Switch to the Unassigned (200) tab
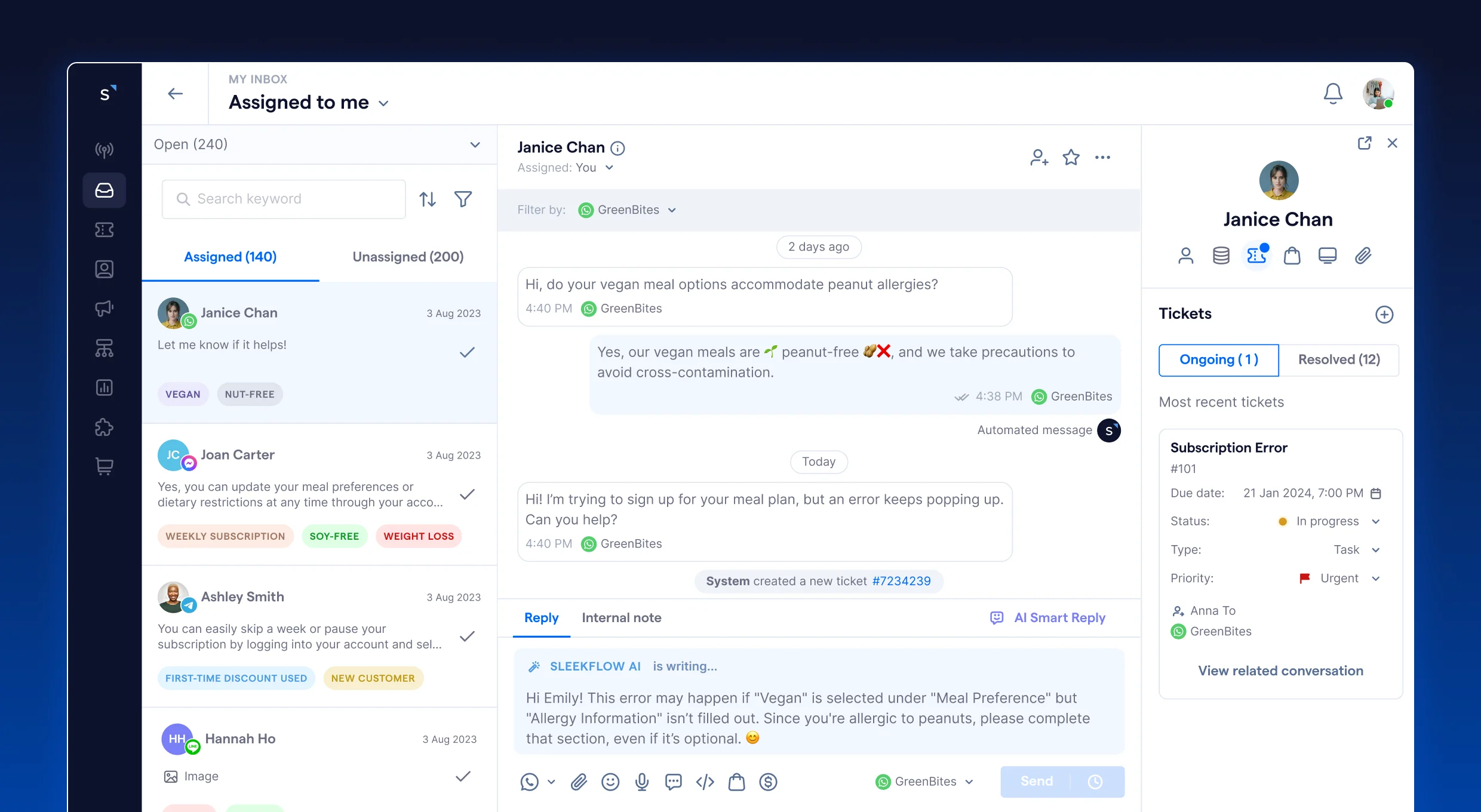Screen dimensions: 1481x812 408,257
